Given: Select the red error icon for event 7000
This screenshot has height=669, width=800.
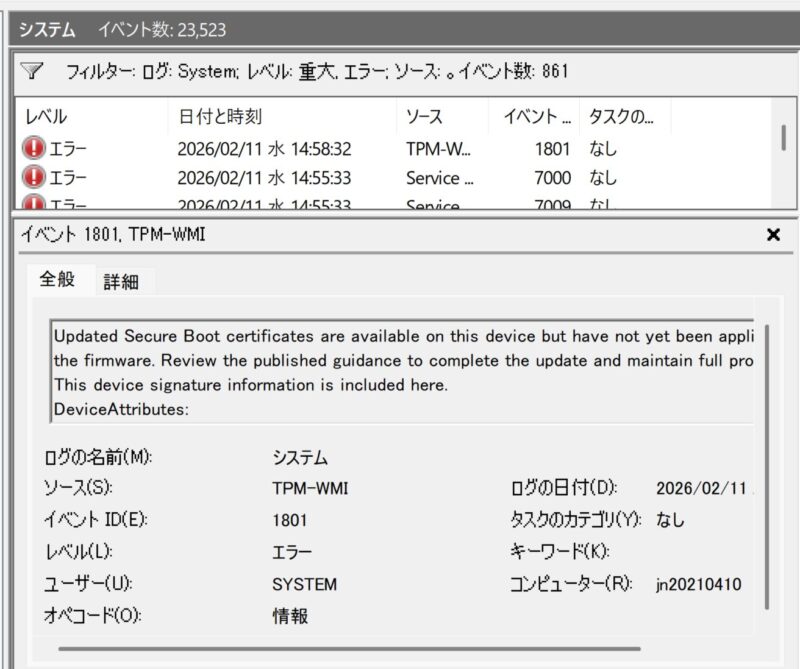Looking at the screenshot, I should (x=34, y=177).
